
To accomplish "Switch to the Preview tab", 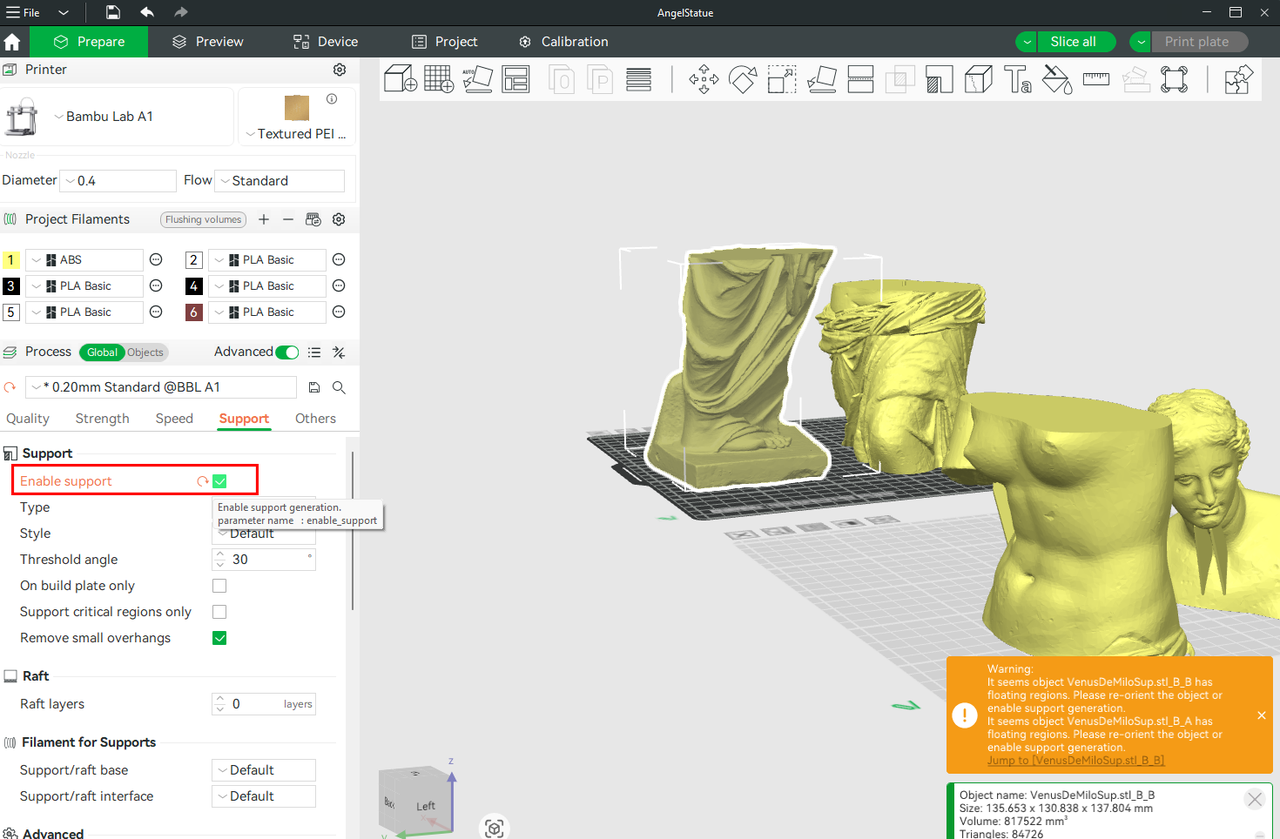I will (208, 42).
